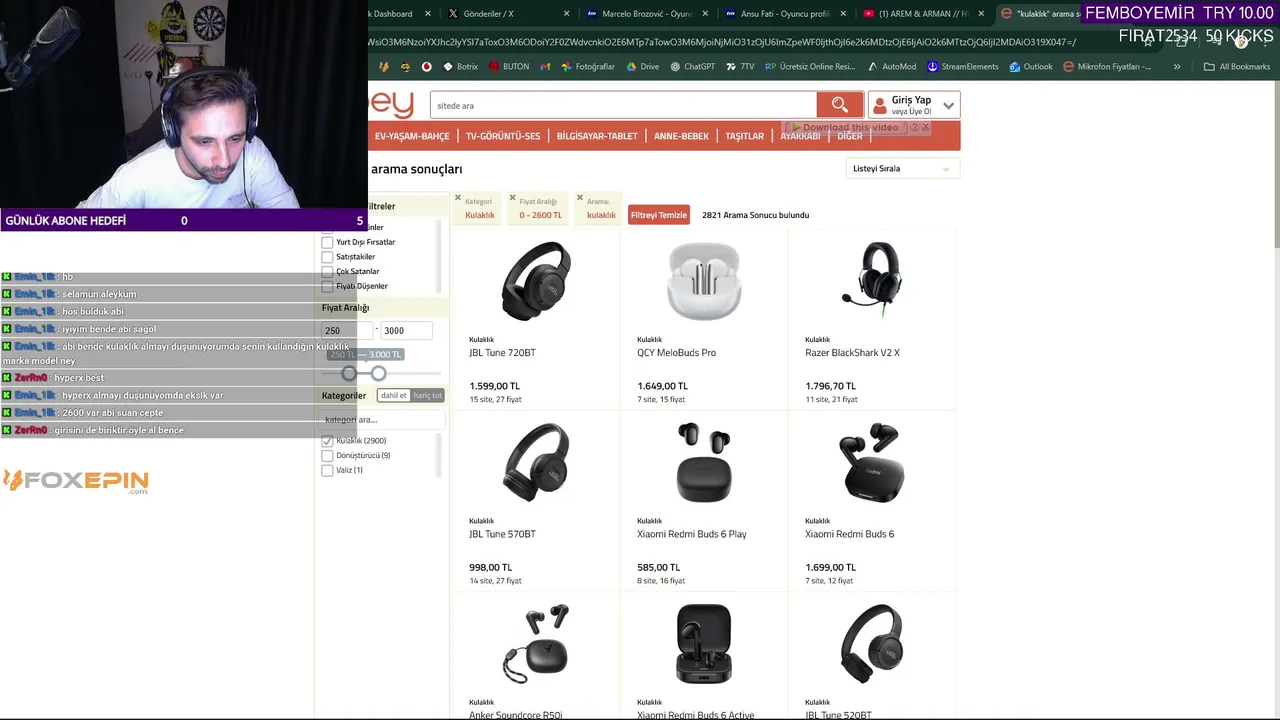Open the Listeyi Sırala sort dropdown

902,169
